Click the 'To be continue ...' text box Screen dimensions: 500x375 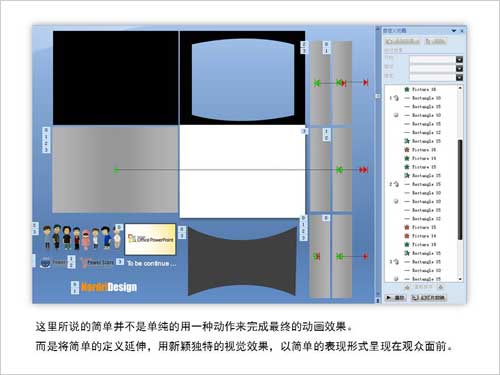pos(151,263)
